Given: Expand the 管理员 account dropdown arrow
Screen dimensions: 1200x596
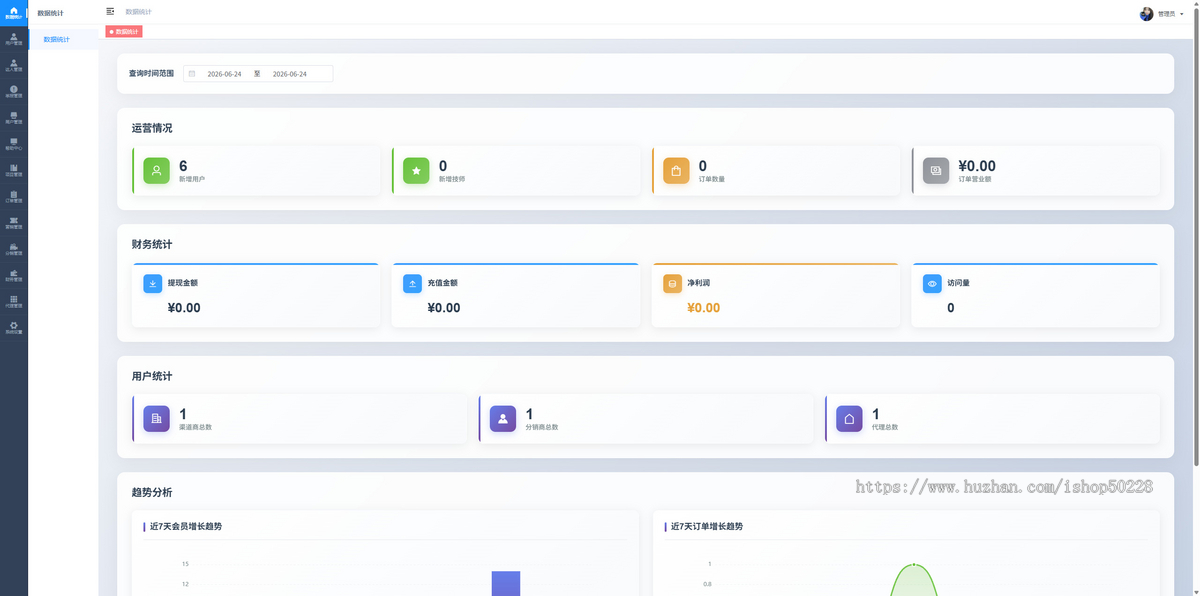Looking at the screenshot, I should (1184, 14).
